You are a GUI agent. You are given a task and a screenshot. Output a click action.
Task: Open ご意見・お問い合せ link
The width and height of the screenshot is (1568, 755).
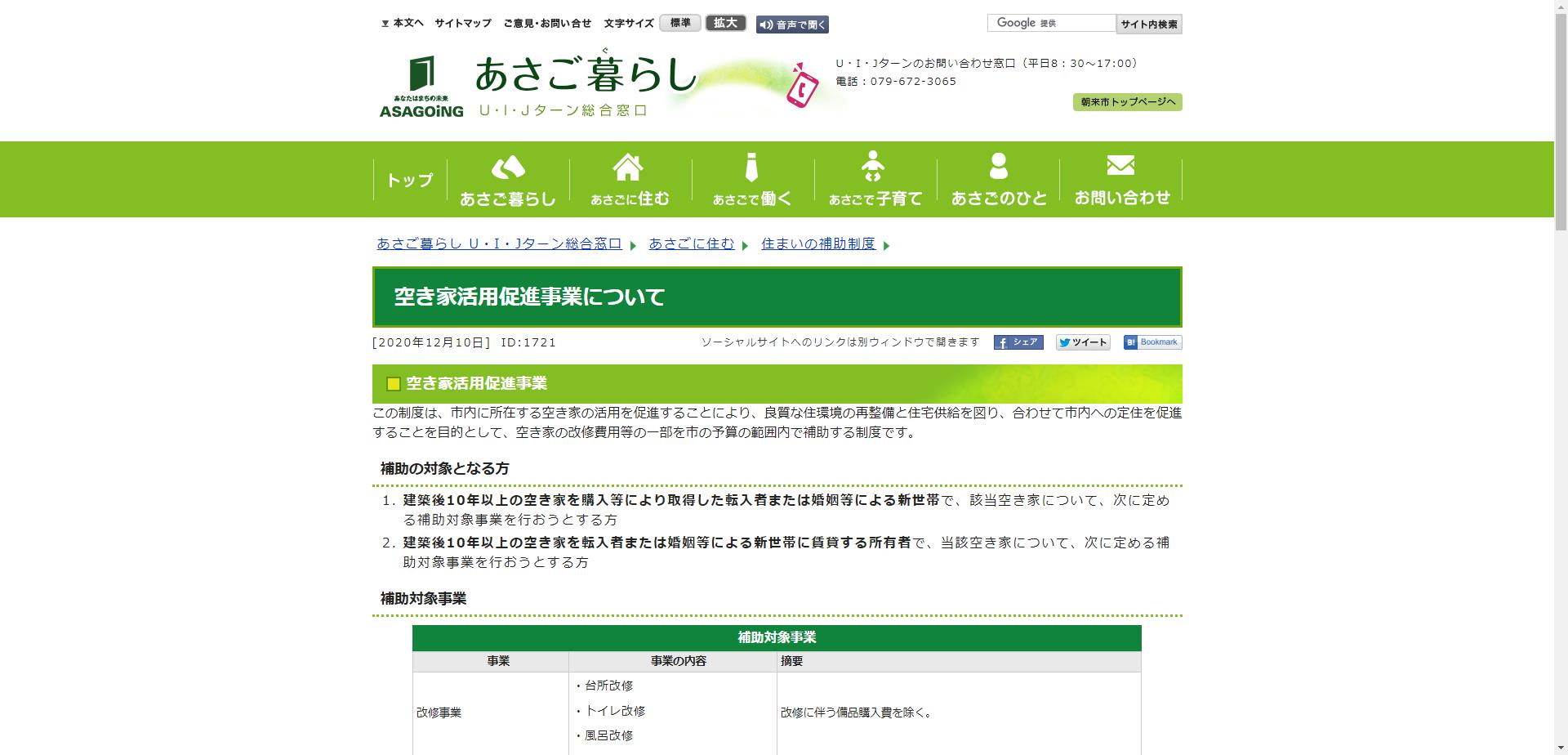click(x=547, y=24)
